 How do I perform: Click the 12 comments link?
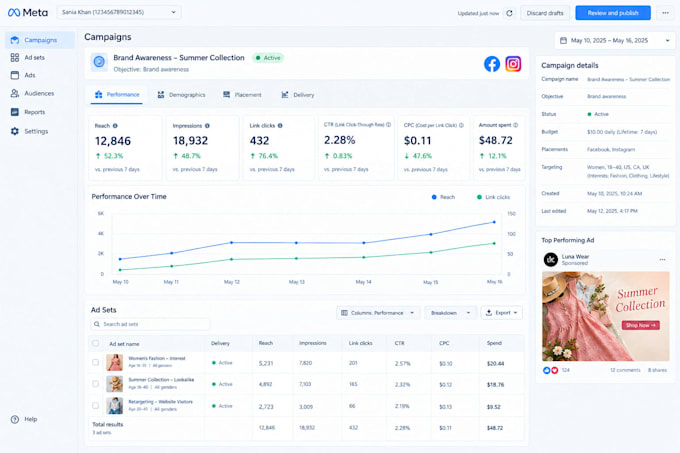(x=625, y=370)
